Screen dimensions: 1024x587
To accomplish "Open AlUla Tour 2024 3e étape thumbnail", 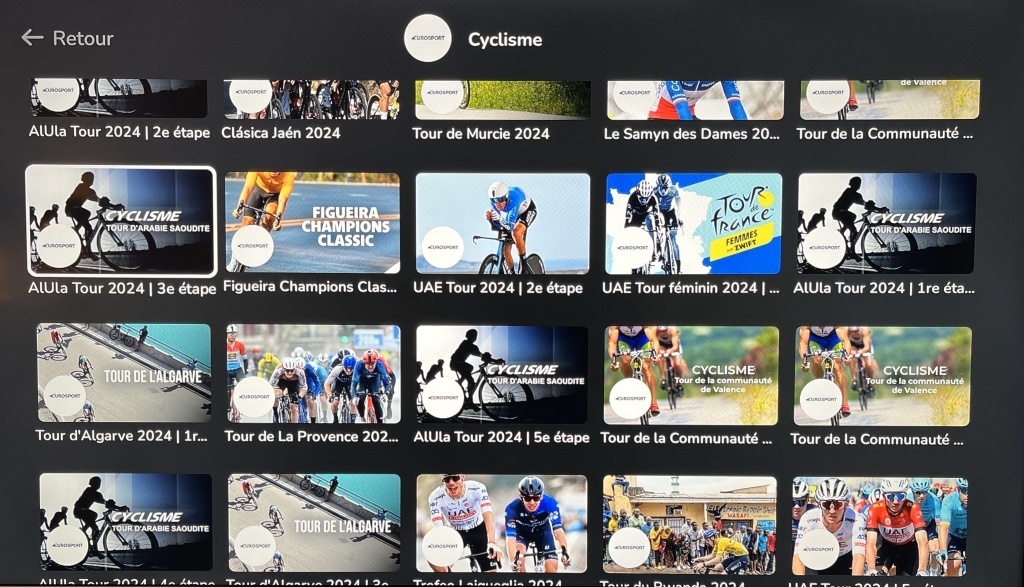I will coord(121,221).
